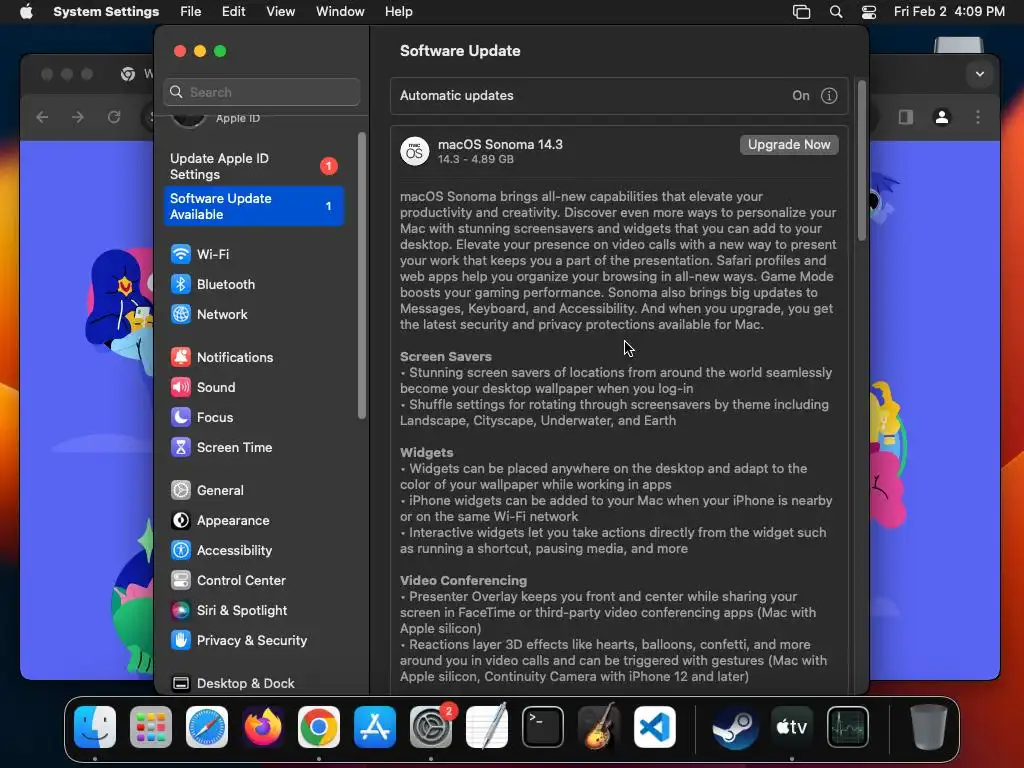Open Trash in the Dock

pyautogui.click(x=929, y=727)
